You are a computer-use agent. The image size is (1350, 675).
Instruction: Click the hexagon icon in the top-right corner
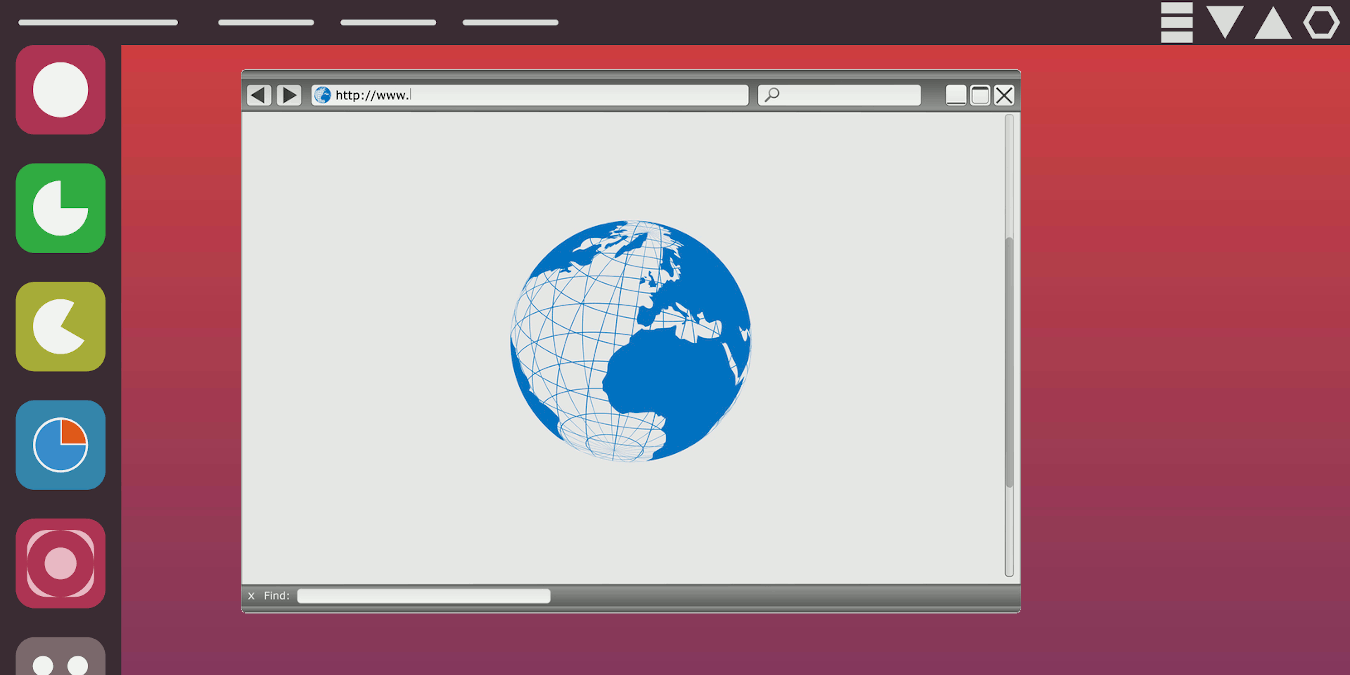[x=1322, y=22]
